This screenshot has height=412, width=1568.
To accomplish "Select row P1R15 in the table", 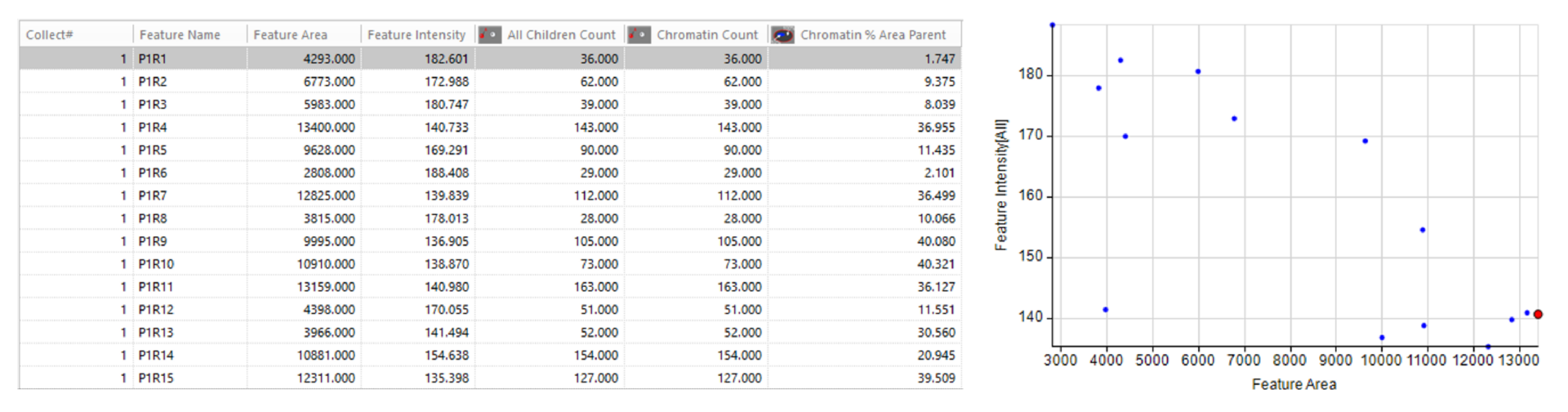I will [x=490, y=378].
